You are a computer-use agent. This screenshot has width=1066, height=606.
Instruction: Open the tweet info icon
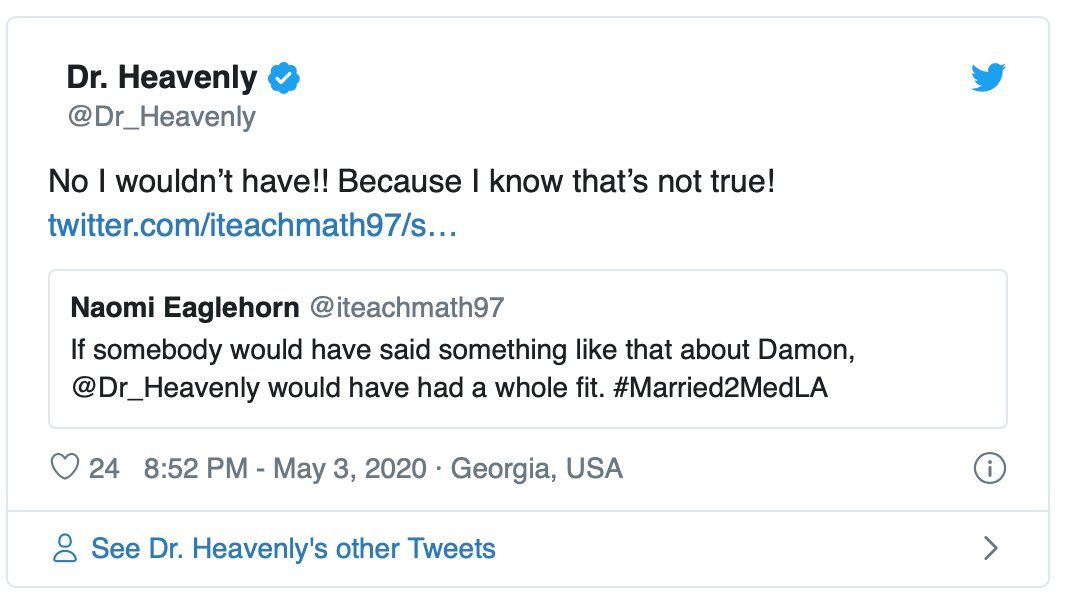(988, 468)
